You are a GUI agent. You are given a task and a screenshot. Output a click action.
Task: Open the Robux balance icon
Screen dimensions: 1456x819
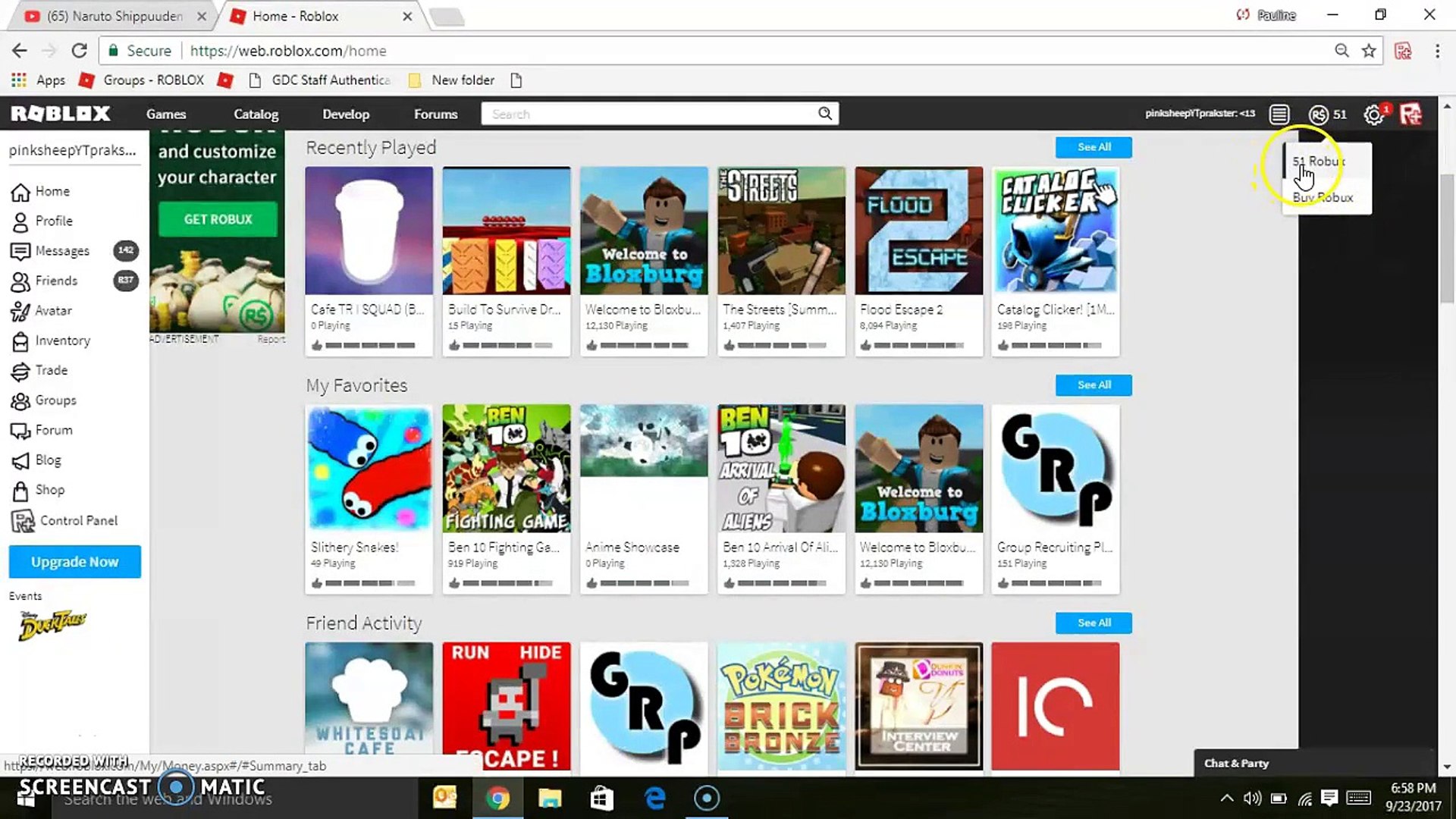click(1319, 115)
